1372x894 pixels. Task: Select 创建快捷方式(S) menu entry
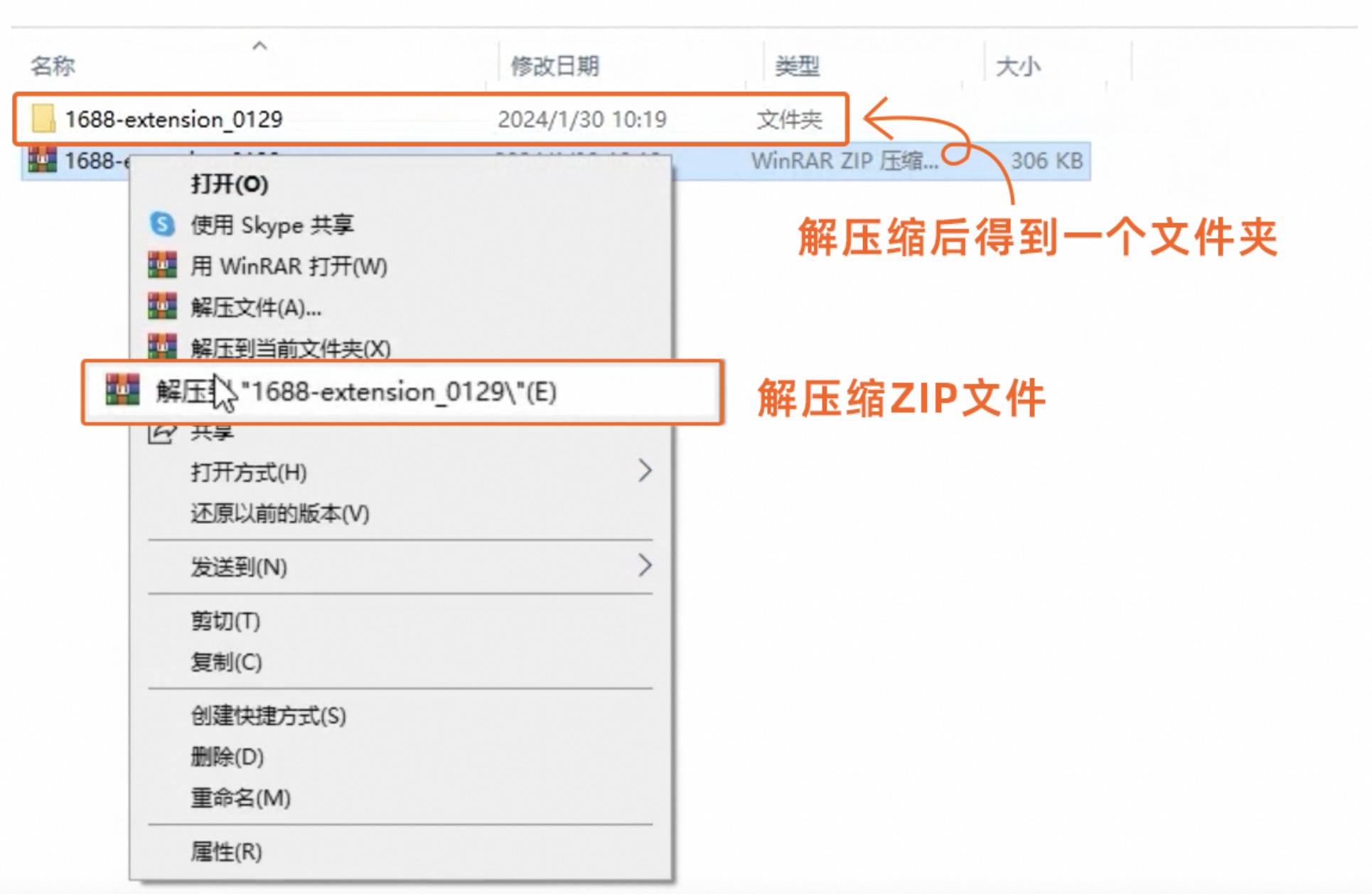point(402,716)
